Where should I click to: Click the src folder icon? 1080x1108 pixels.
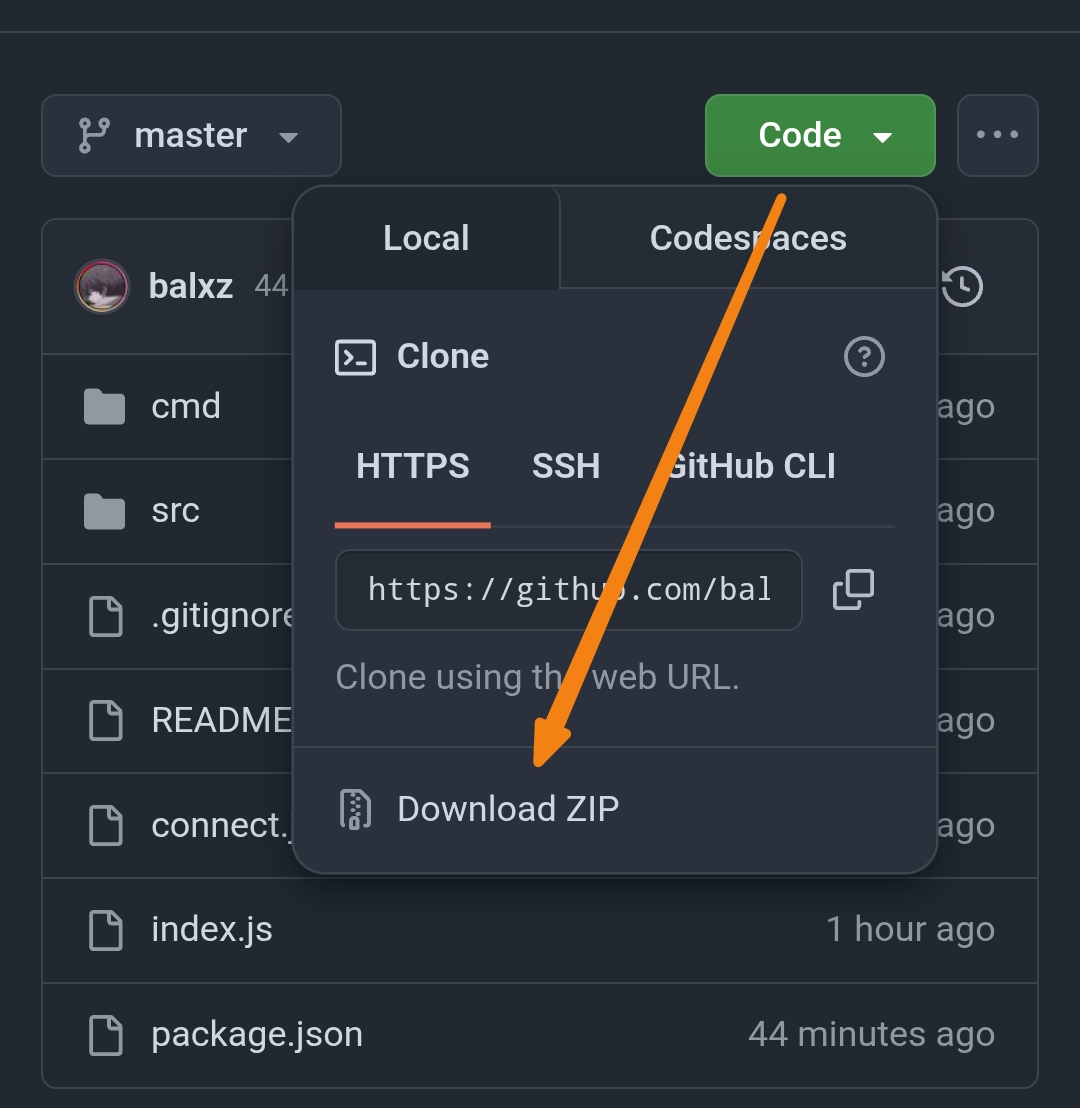(x=104, y=511)
